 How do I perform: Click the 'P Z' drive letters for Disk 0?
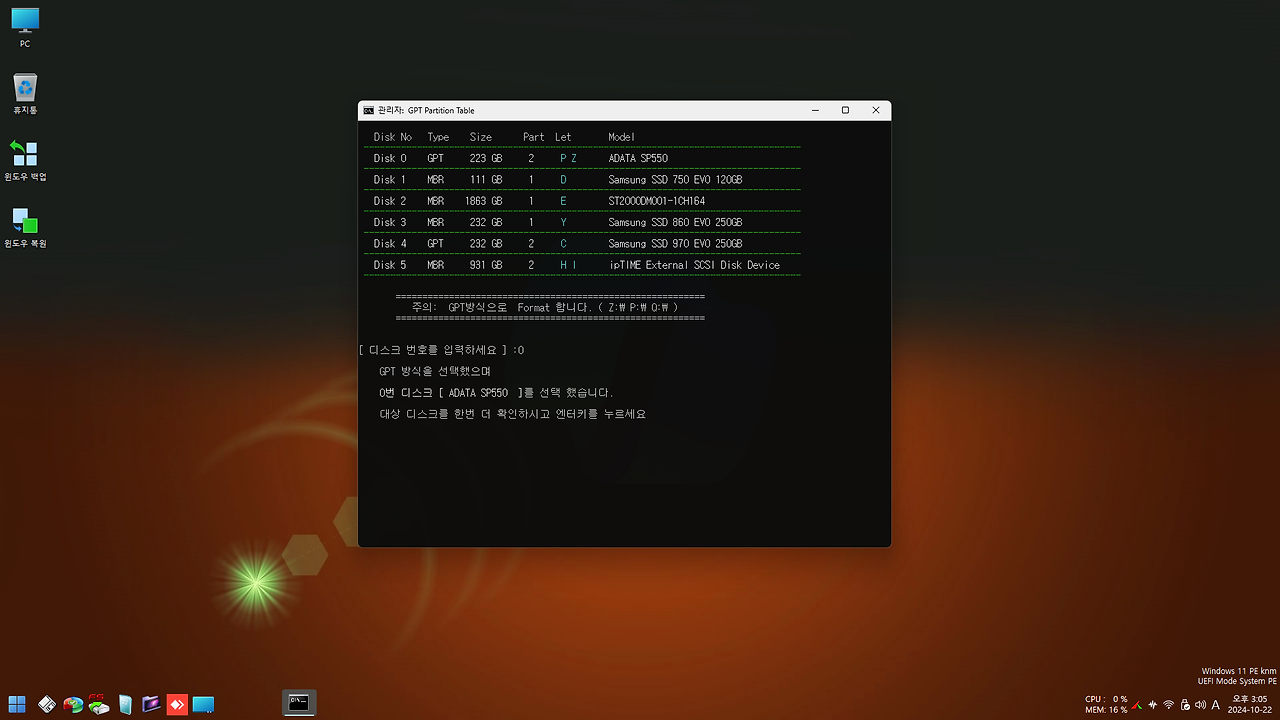pyautogui.click(x=568, y=158)
